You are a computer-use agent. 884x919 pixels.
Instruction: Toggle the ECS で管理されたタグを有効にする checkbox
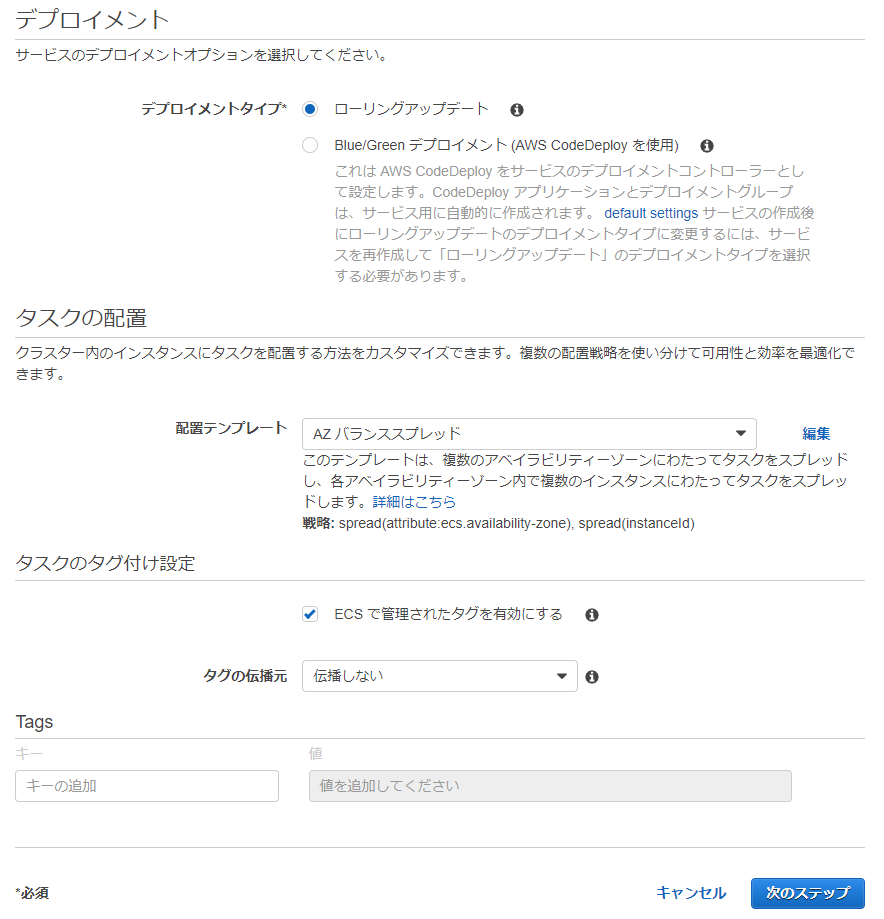[x=310, y=614]
